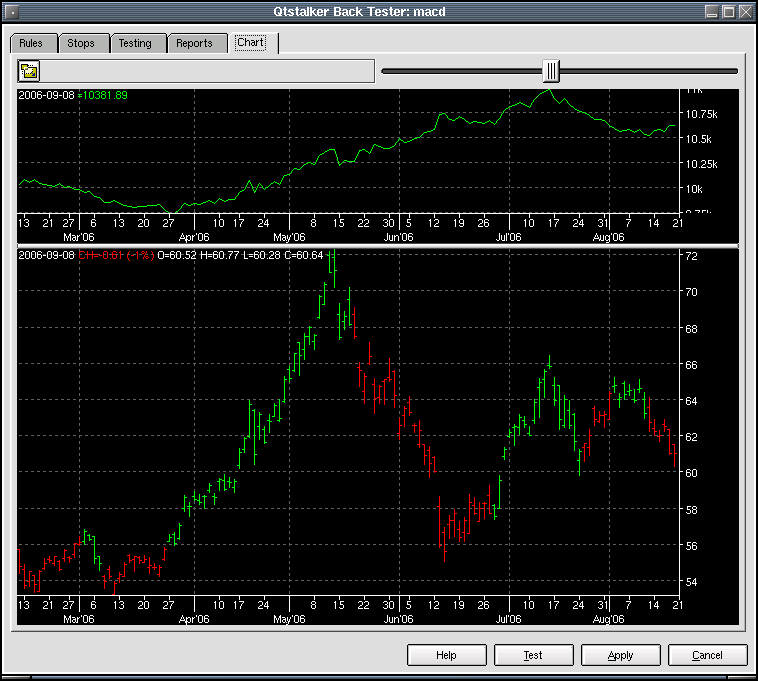Select the Testing tab
The height and width of the screenshot is (681, 758).
coord(135,43)
